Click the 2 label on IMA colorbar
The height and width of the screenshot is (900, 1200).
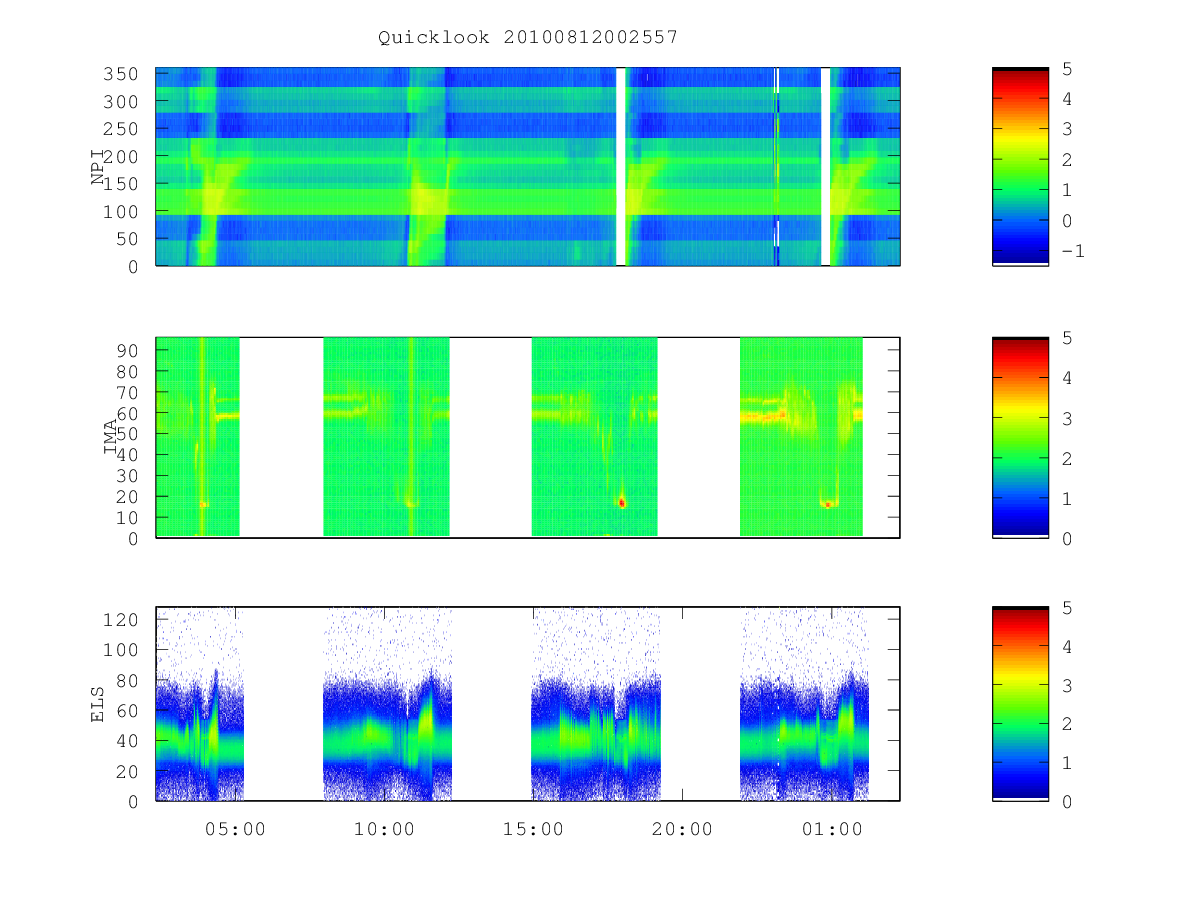tap(1066, 458)
